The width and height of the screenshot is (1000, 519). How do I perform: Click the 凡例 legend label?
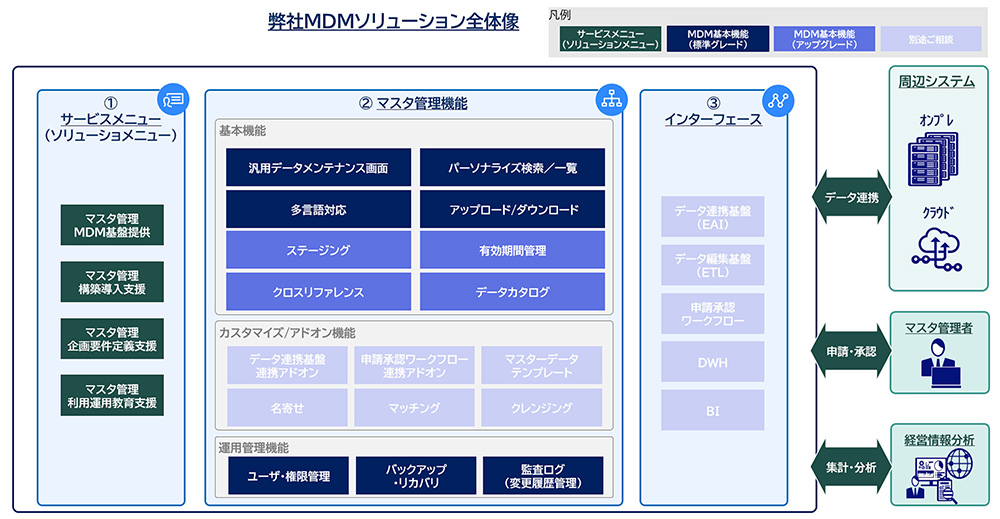559,15
